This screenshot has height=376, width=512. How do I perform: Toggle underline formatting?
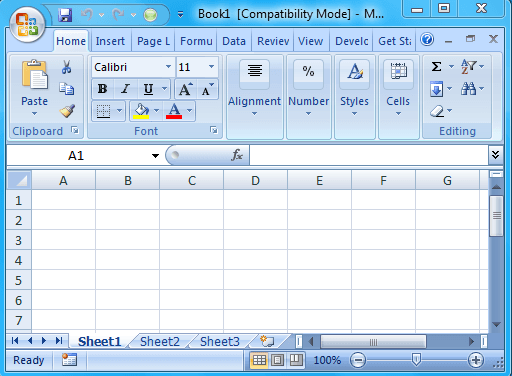click(x=148, y=89)
